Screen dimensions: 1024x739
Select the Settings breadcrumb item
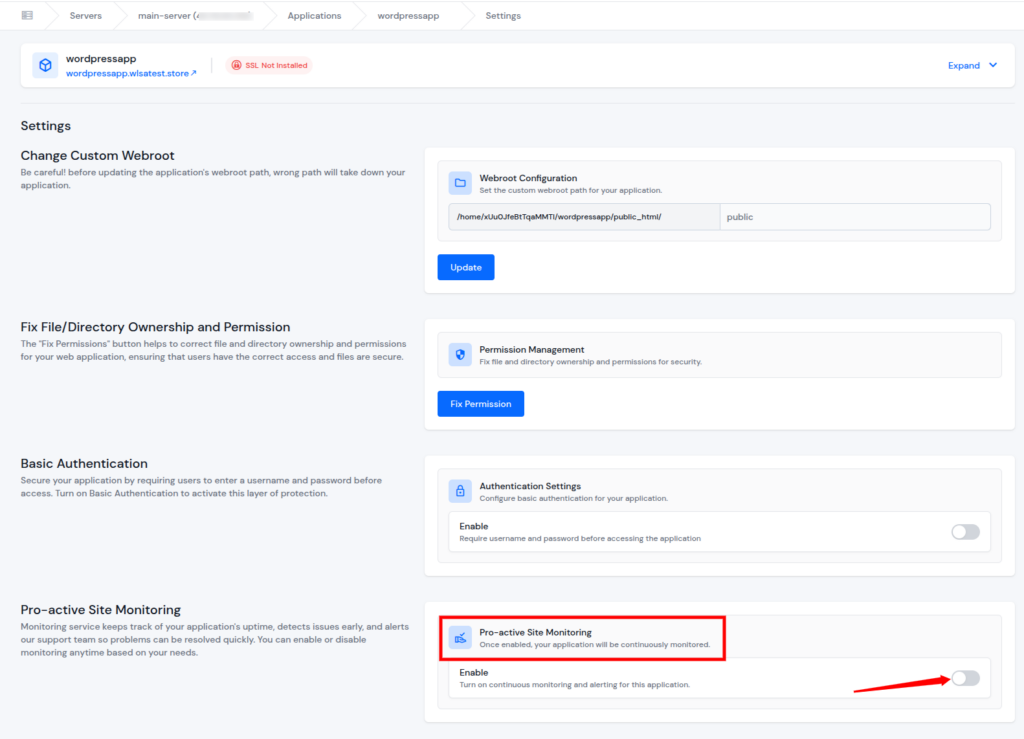(x=503, y=15)
